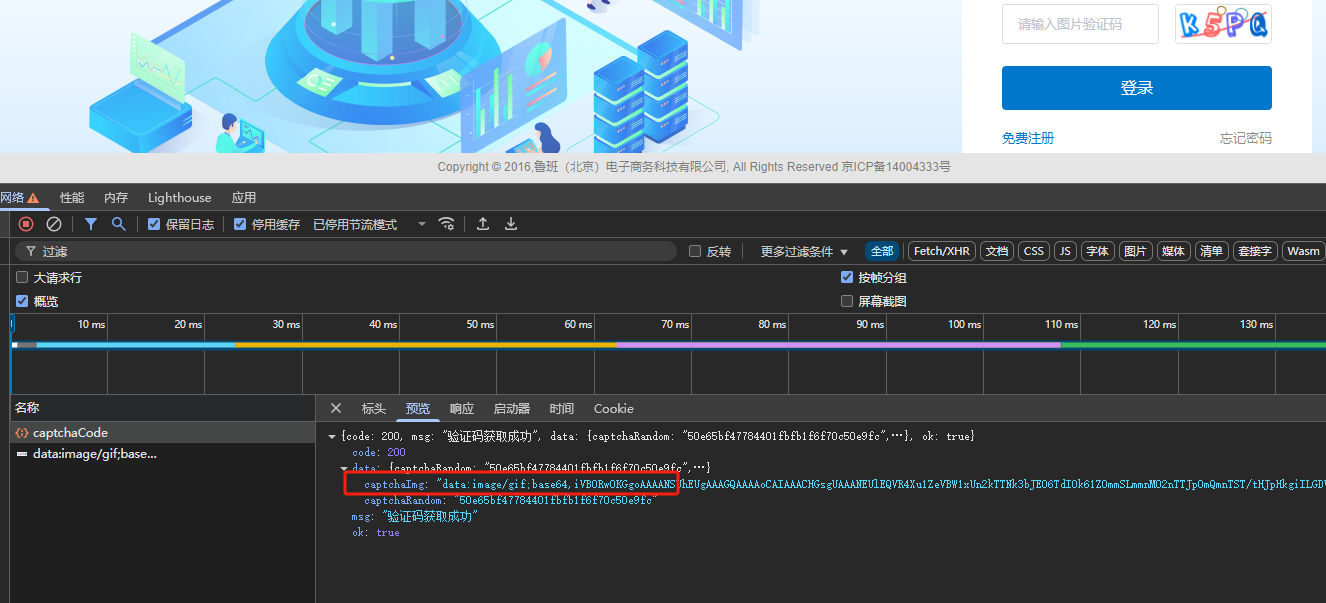1326x603 pixels.
Task: Open the 响应 tab
Action: coord(462,408)
